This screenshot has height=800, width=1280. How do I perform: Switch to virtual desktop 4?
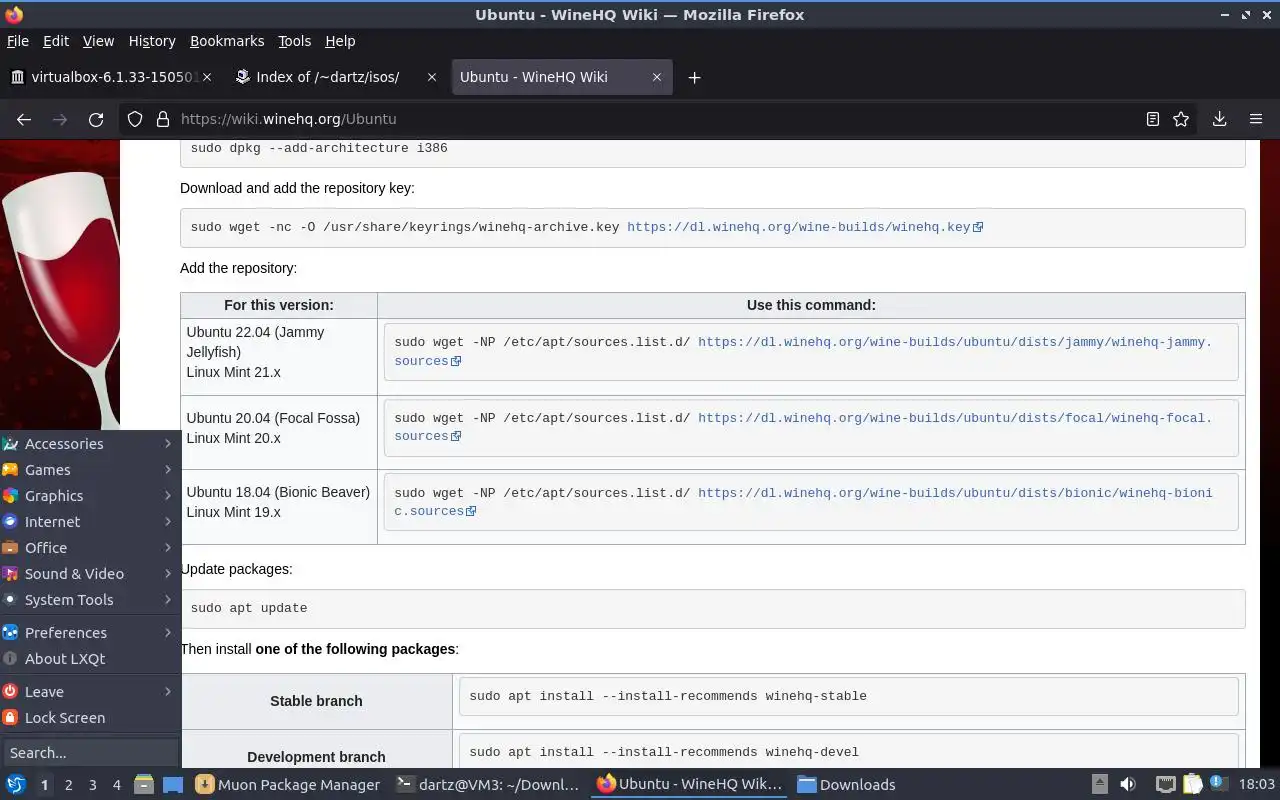click(x=116, y=785)
